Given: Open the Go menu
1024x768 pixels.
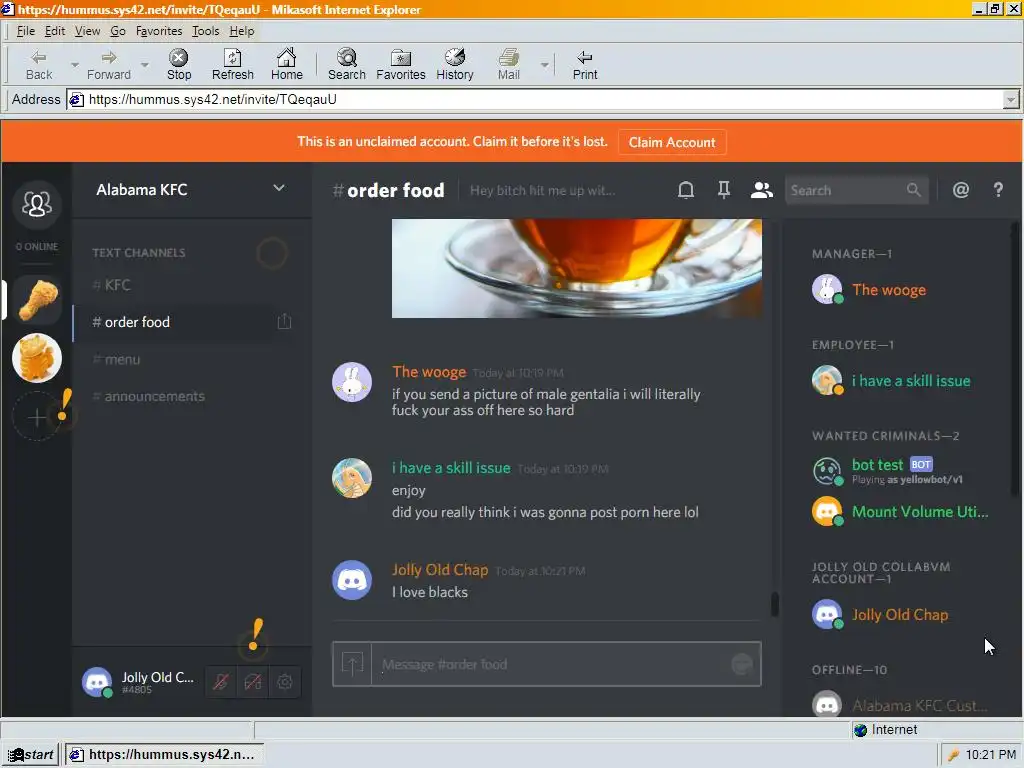Looking at the screenshot, I should pos(118,31).
